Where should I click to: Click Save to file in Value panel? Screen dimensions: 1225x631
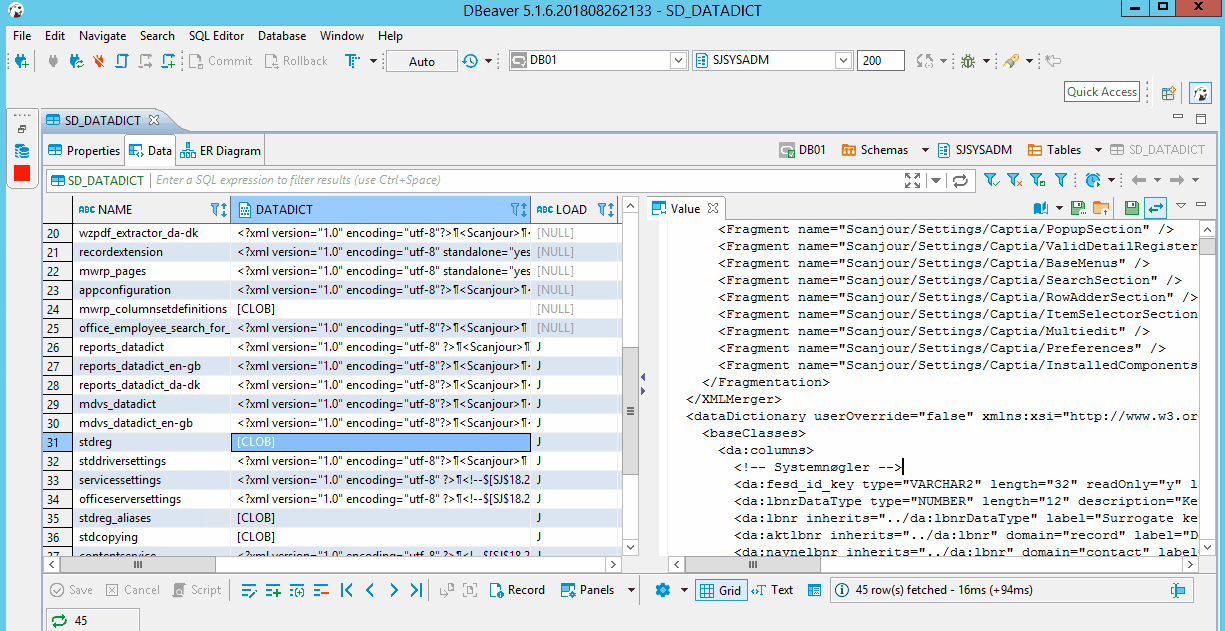[1078, 208]
